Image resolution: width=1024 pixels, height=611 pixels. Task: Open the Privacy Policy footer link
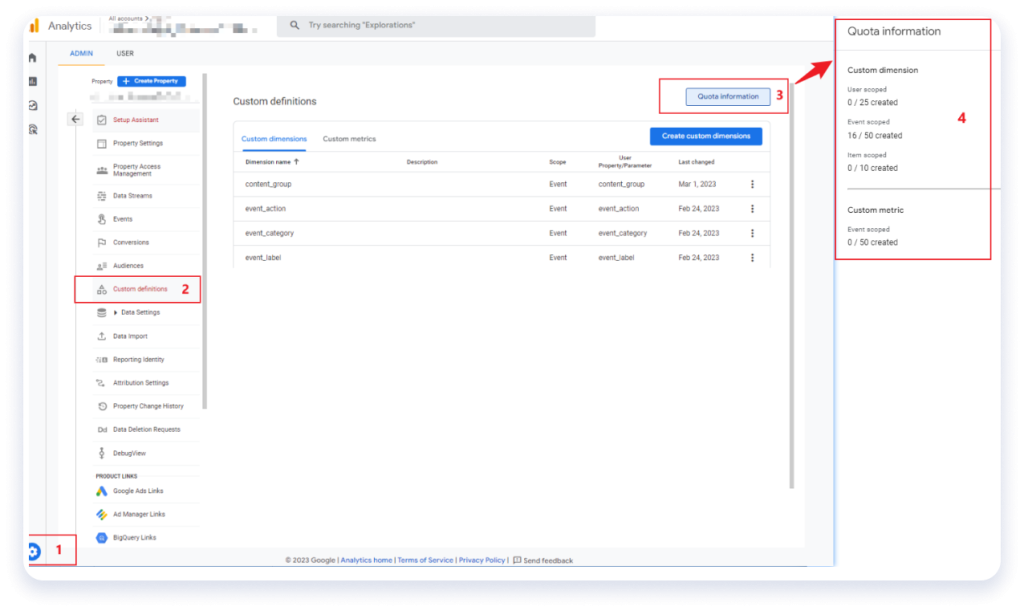click(482, 561)
